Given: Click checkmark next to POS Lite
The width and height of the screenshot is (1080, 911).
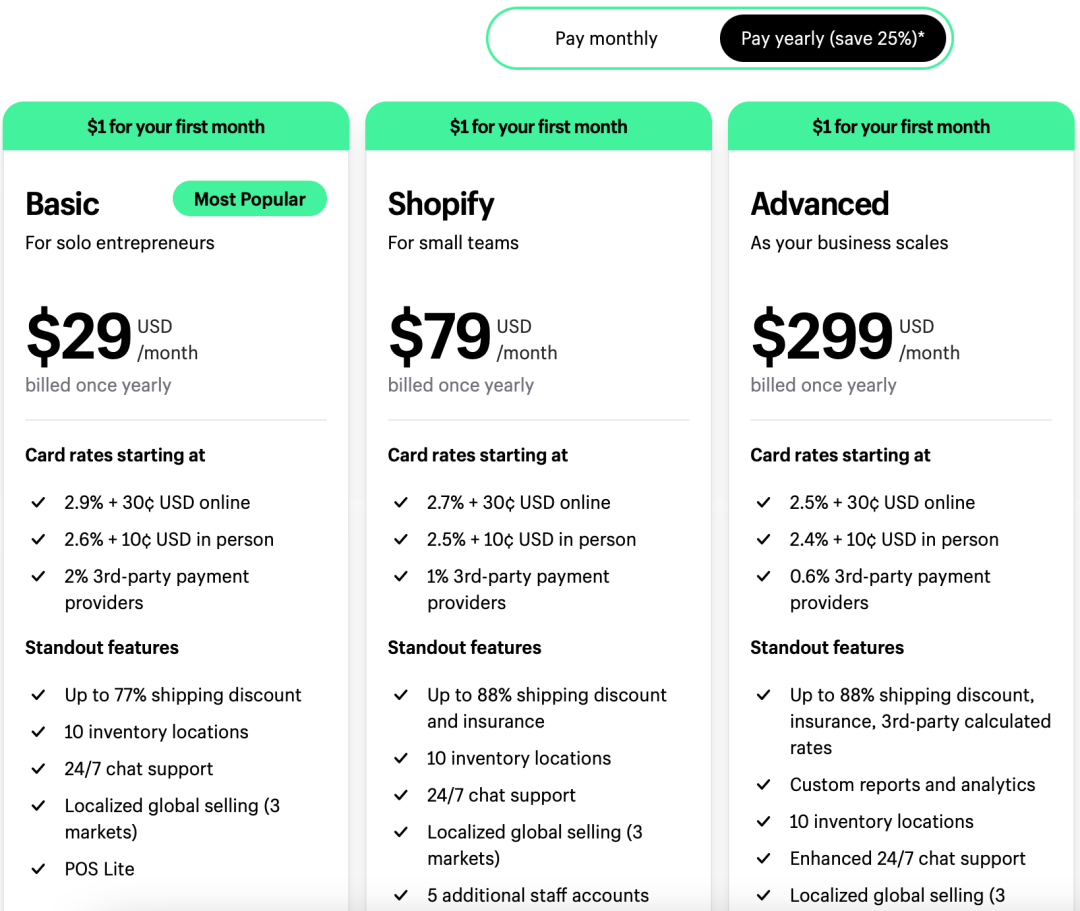Looking at the screenshot, I should click(x=39, y=869).
